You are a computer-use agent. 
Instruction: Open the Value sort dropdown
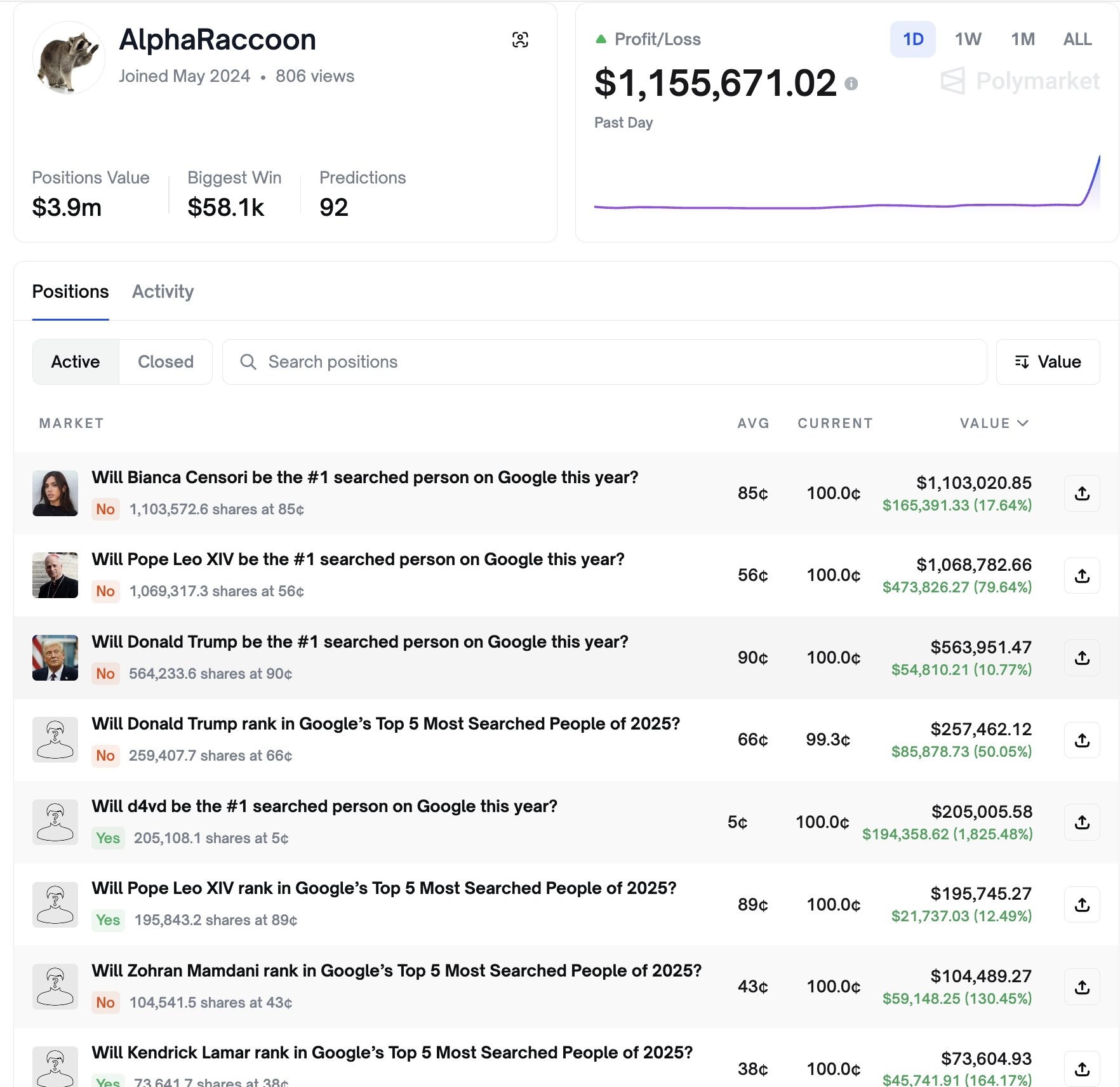[x=1048, y=362]
